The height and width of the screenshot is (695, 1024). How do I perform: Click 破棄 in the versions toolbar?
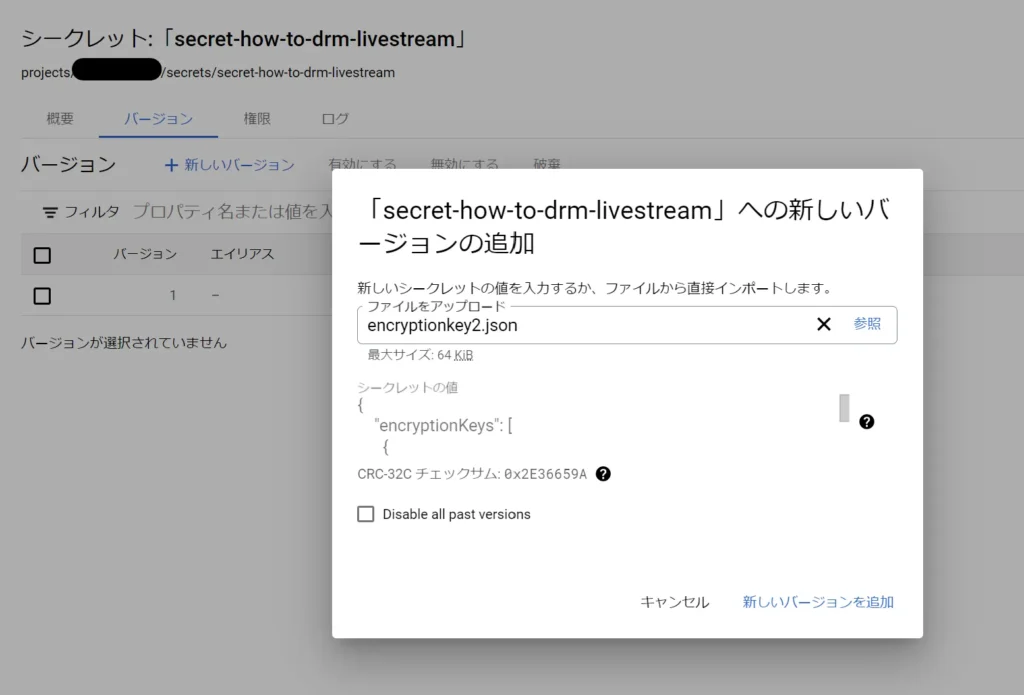tap(547, 163)
